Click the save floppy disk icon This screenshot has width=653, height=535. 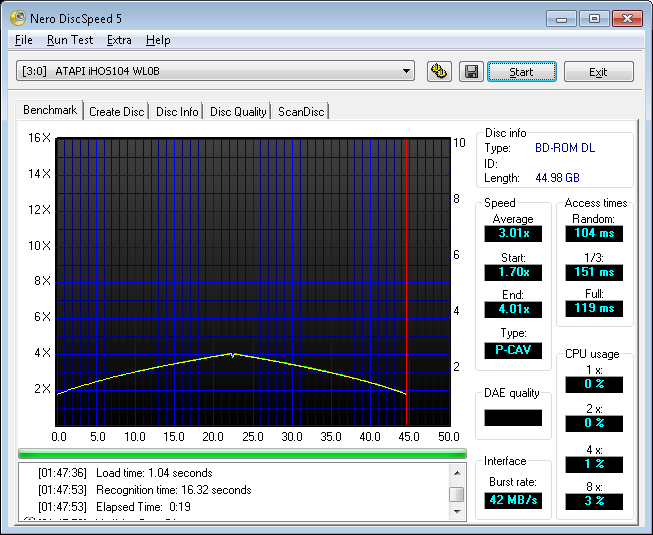click(471, 72)
